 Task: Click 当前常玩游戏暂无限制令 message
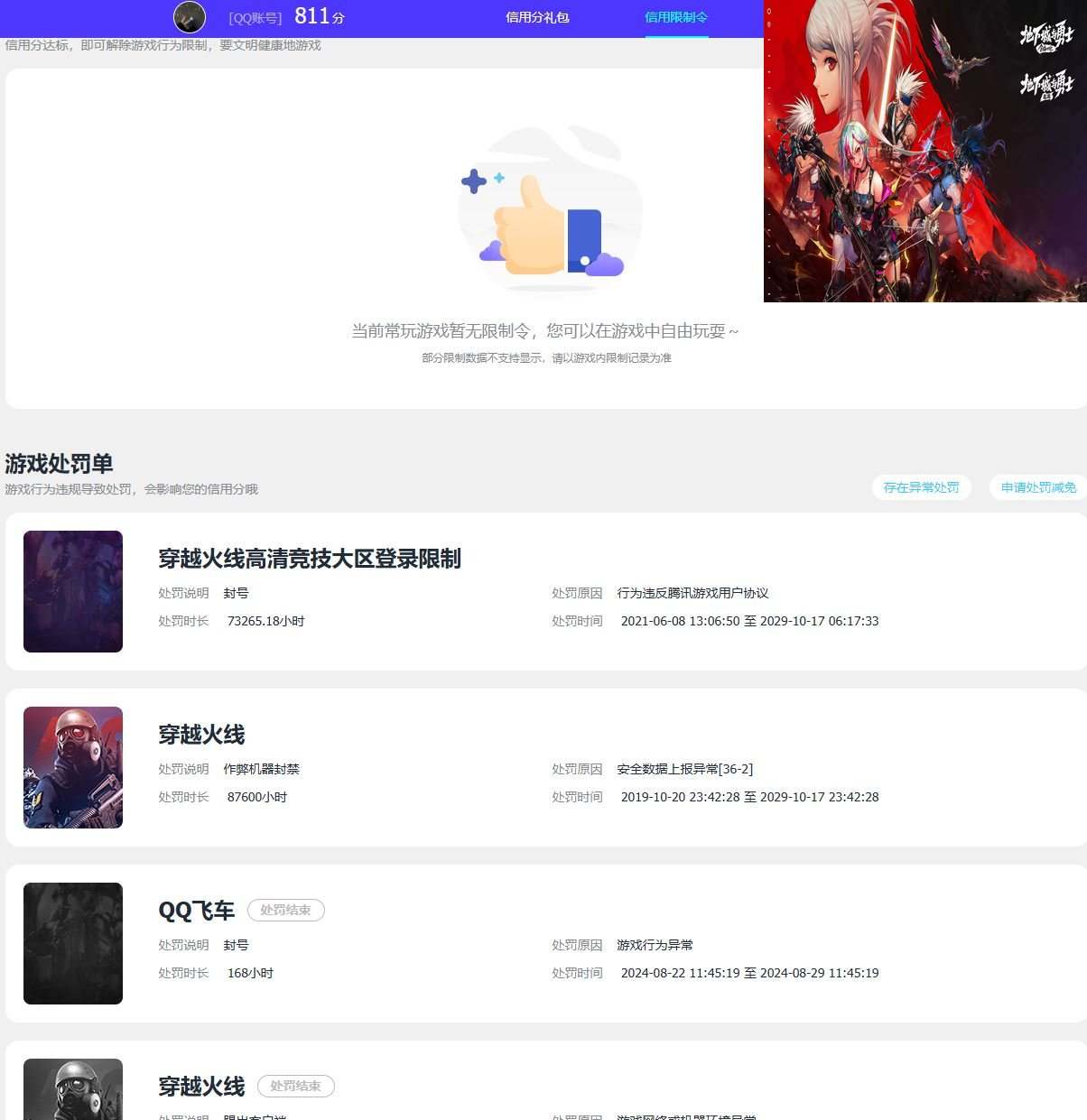[x=545, y=331]
